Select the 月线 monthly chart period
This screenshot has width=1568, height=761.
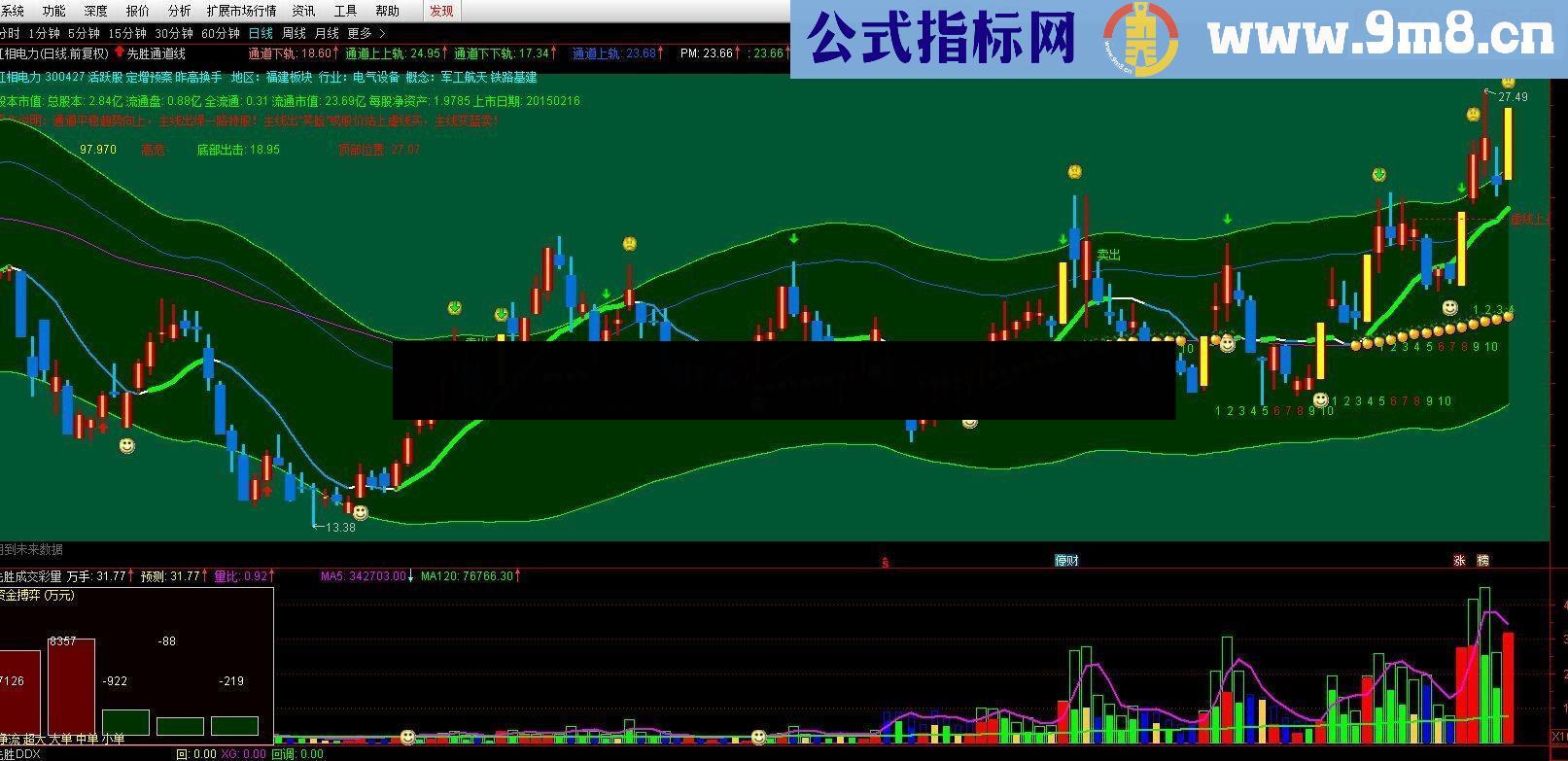point(327,33)
